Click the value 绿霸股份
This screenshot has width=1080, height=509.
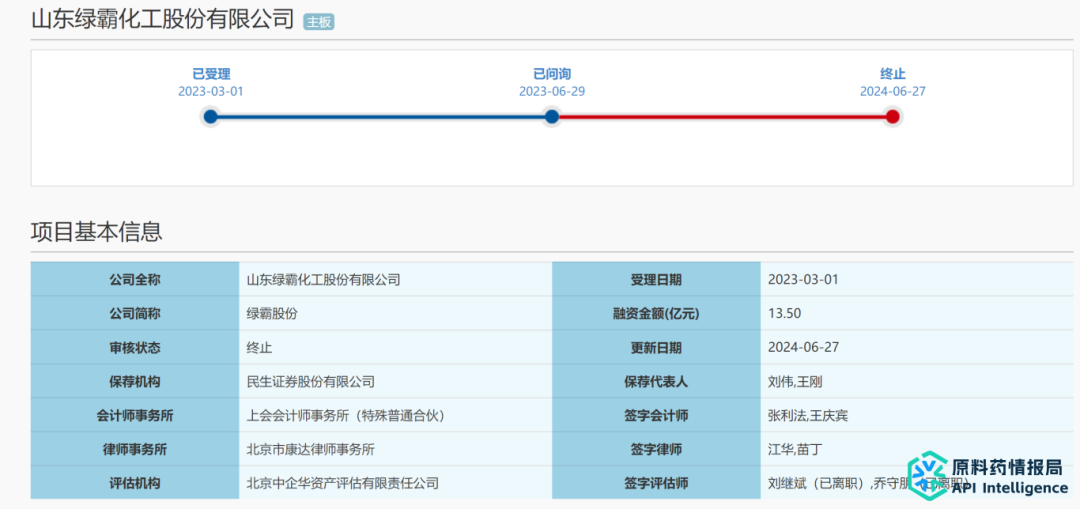[x=272, y=313]
